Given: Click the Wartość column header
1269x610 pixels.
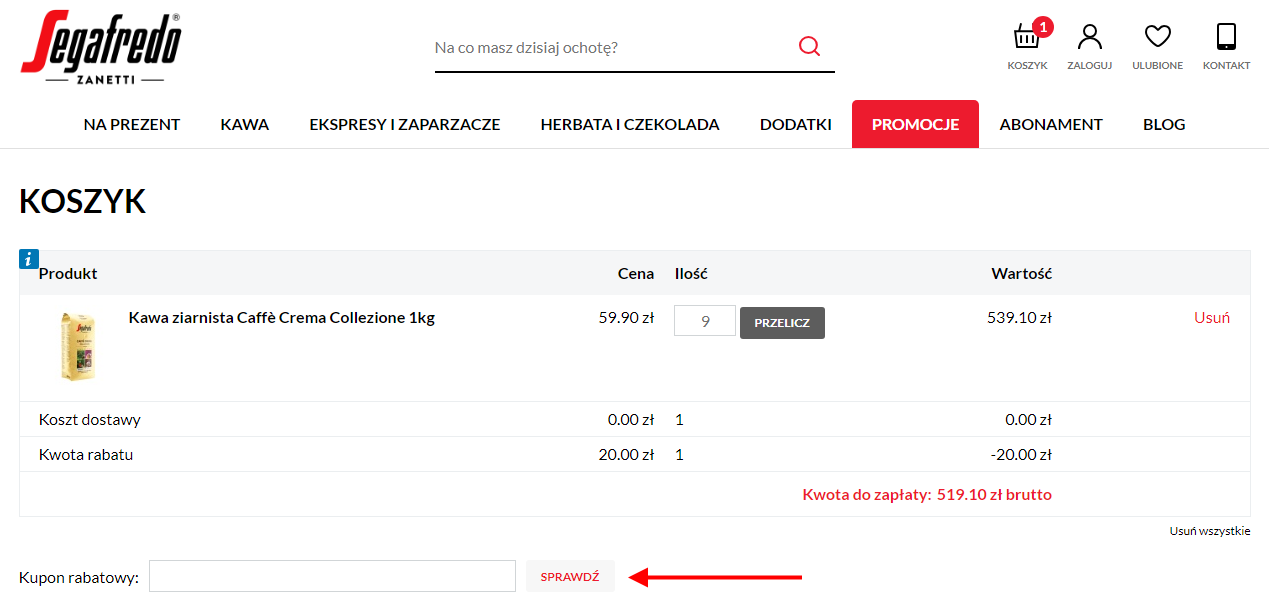Looking at the screenshot, I should [x=1022, y=273].
